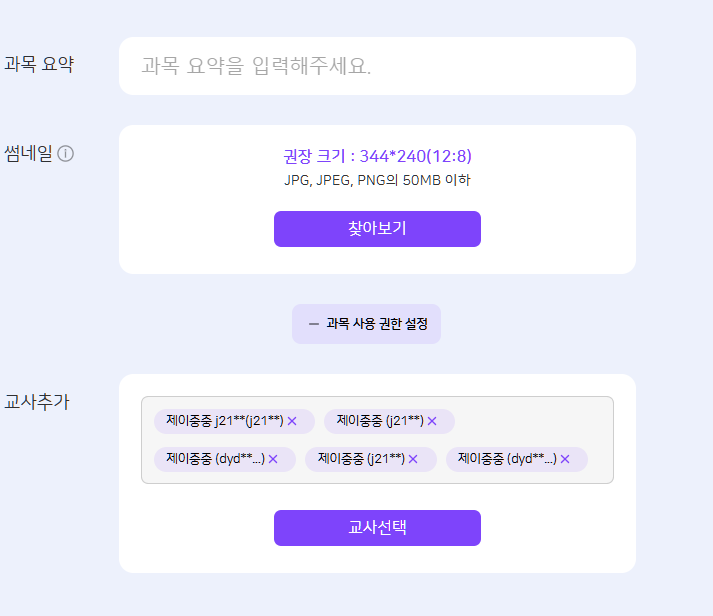Click empty area inside the teacher chips box

540,421
